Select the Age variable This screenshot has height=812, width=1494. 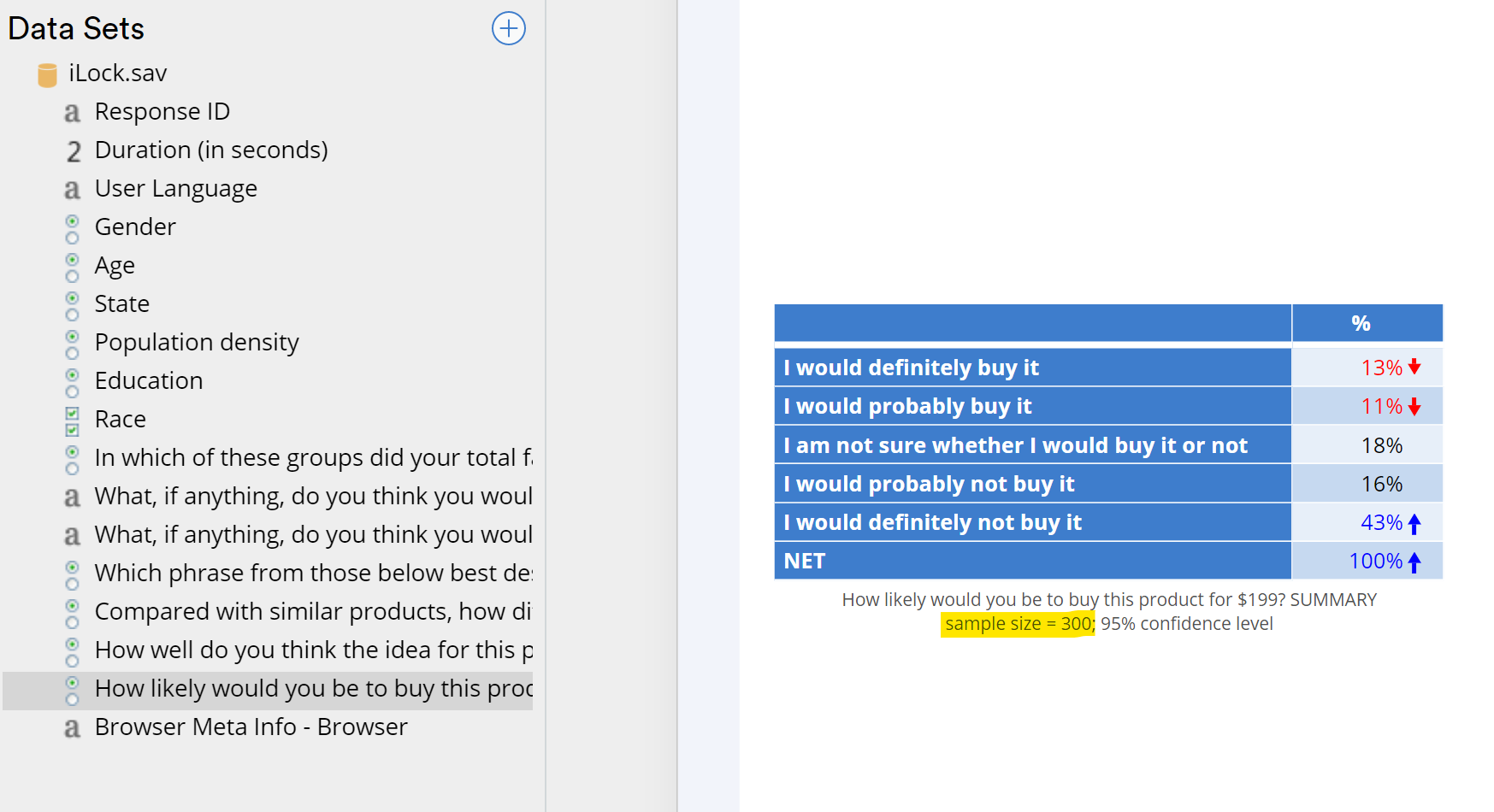click(x=115, y=266)
